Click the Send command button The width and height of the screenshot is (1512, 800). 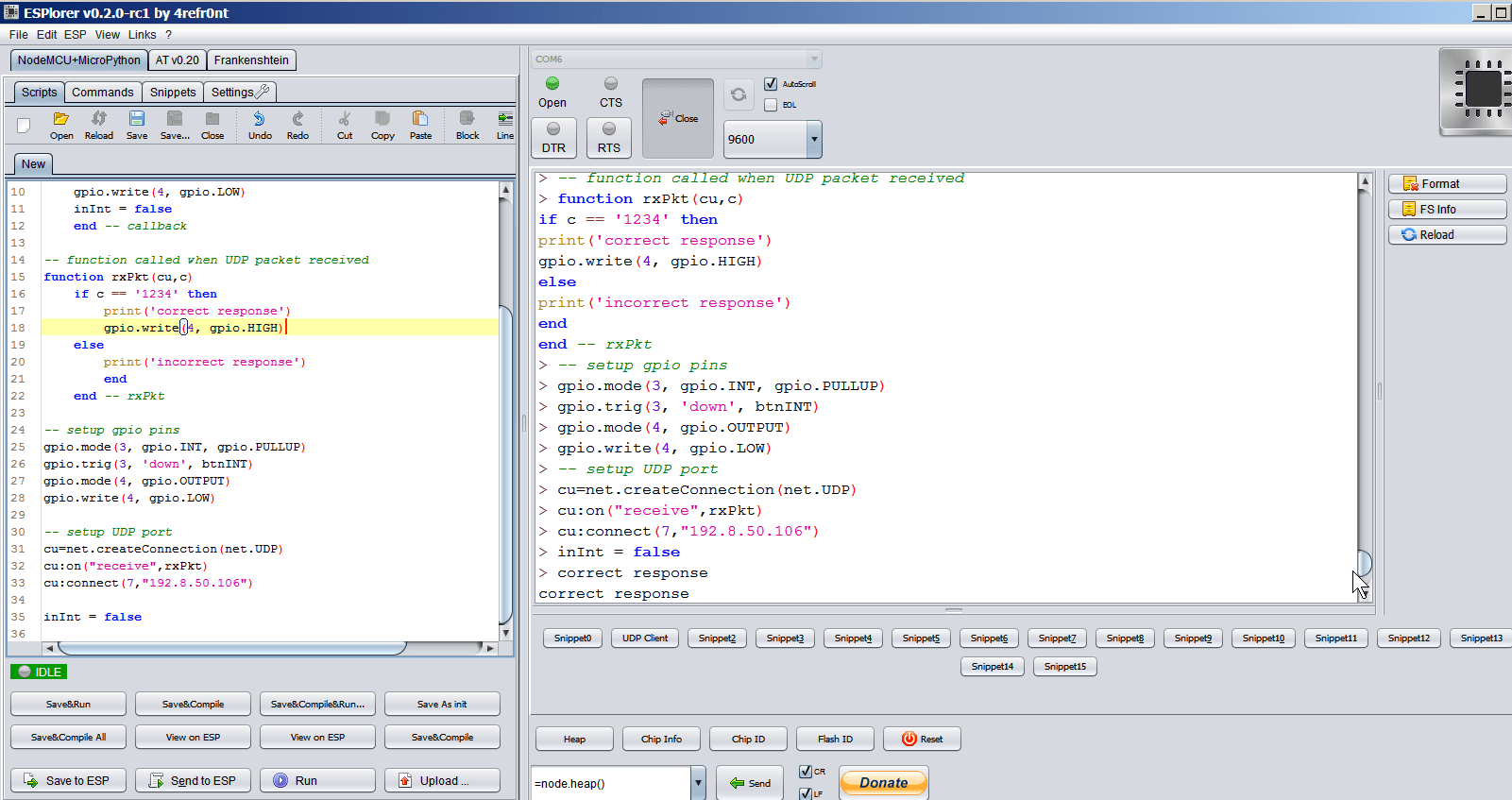[750, 783]
